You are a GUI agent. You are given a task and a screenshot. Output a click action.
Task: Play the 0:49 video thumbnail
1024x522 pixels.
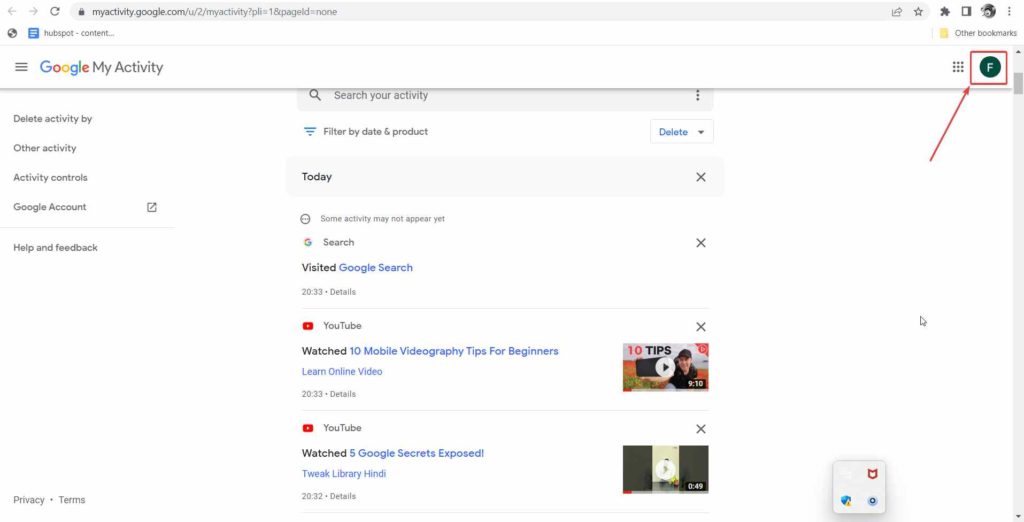point(665,469)
